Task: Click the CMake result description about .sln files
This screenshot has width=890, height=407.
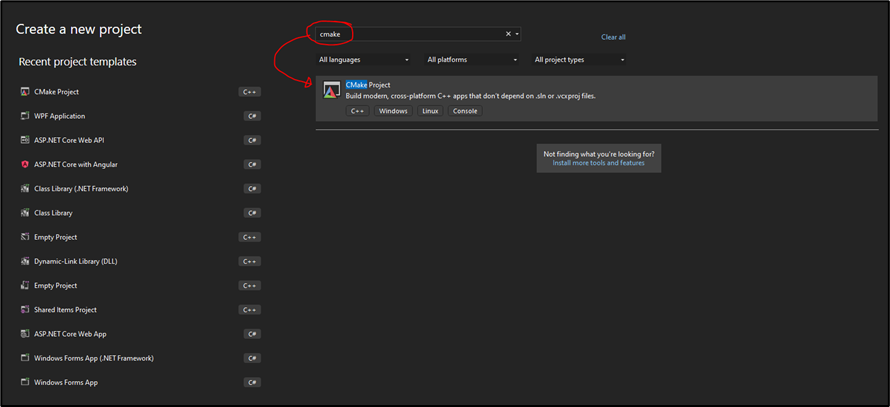Action: point(471,96)
